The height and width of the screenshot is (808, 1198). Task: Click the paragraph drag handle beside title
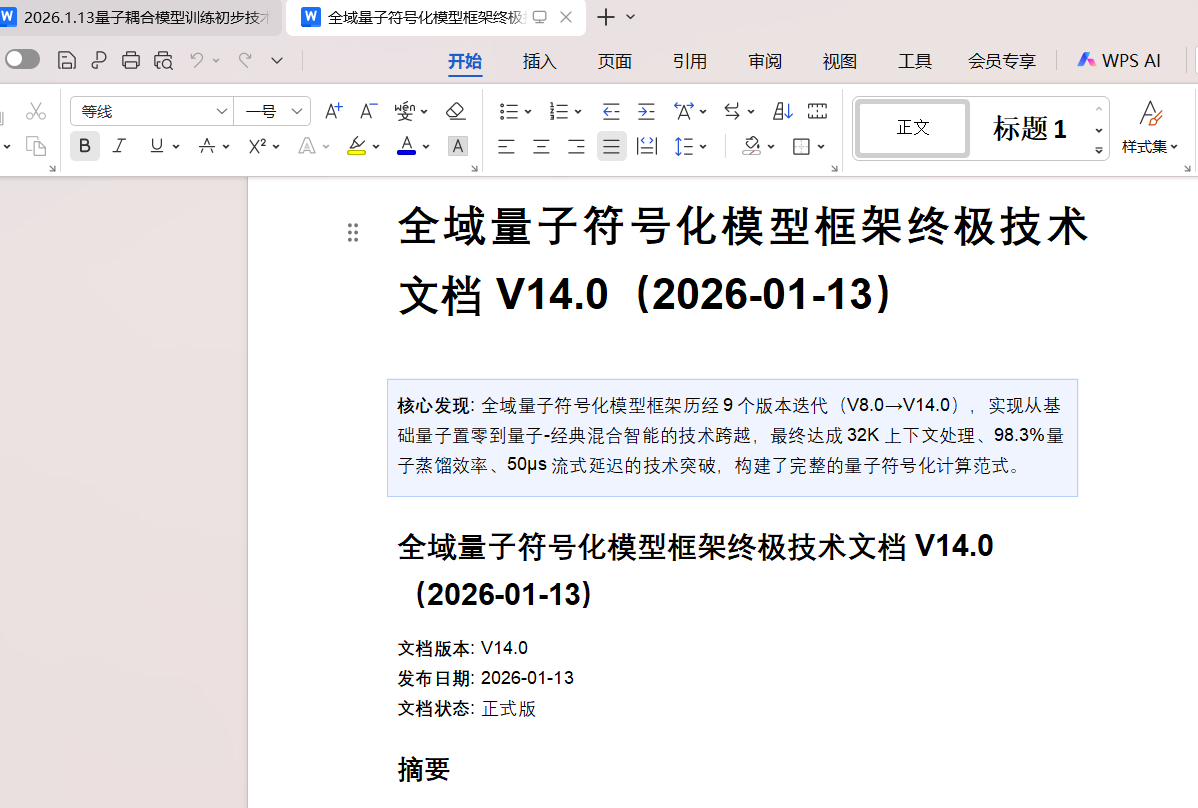(x=352, y=232)
